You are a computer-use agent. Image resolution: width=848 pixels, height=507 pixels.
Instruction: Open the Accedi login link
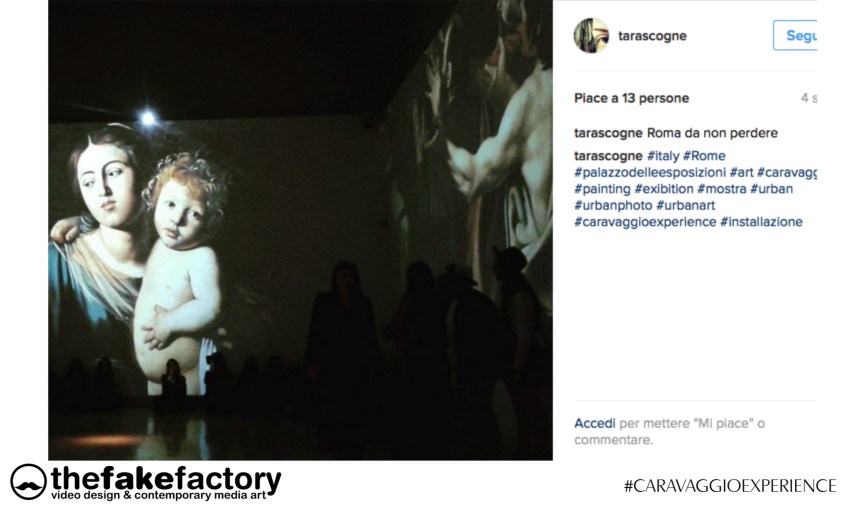click(x=594, y=423)
